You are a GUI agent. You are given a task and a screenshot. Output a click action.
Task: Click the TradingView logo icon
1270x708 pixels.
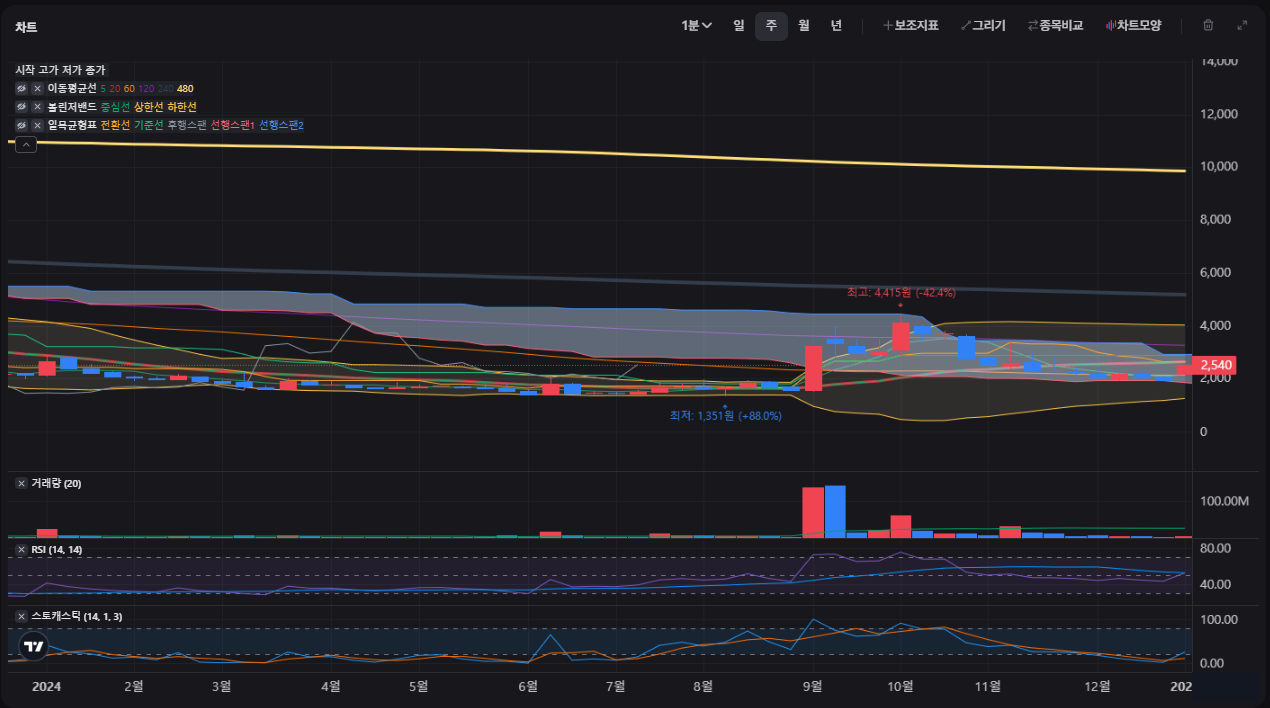tap(34, 647)
